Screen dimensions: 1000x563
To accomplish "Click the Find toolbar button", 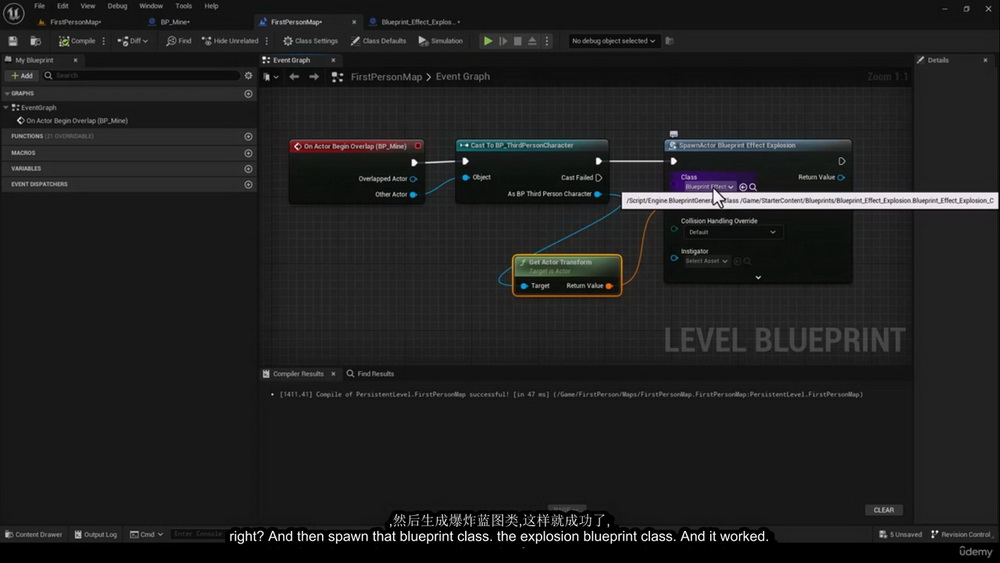I will (x=179, y=41).
